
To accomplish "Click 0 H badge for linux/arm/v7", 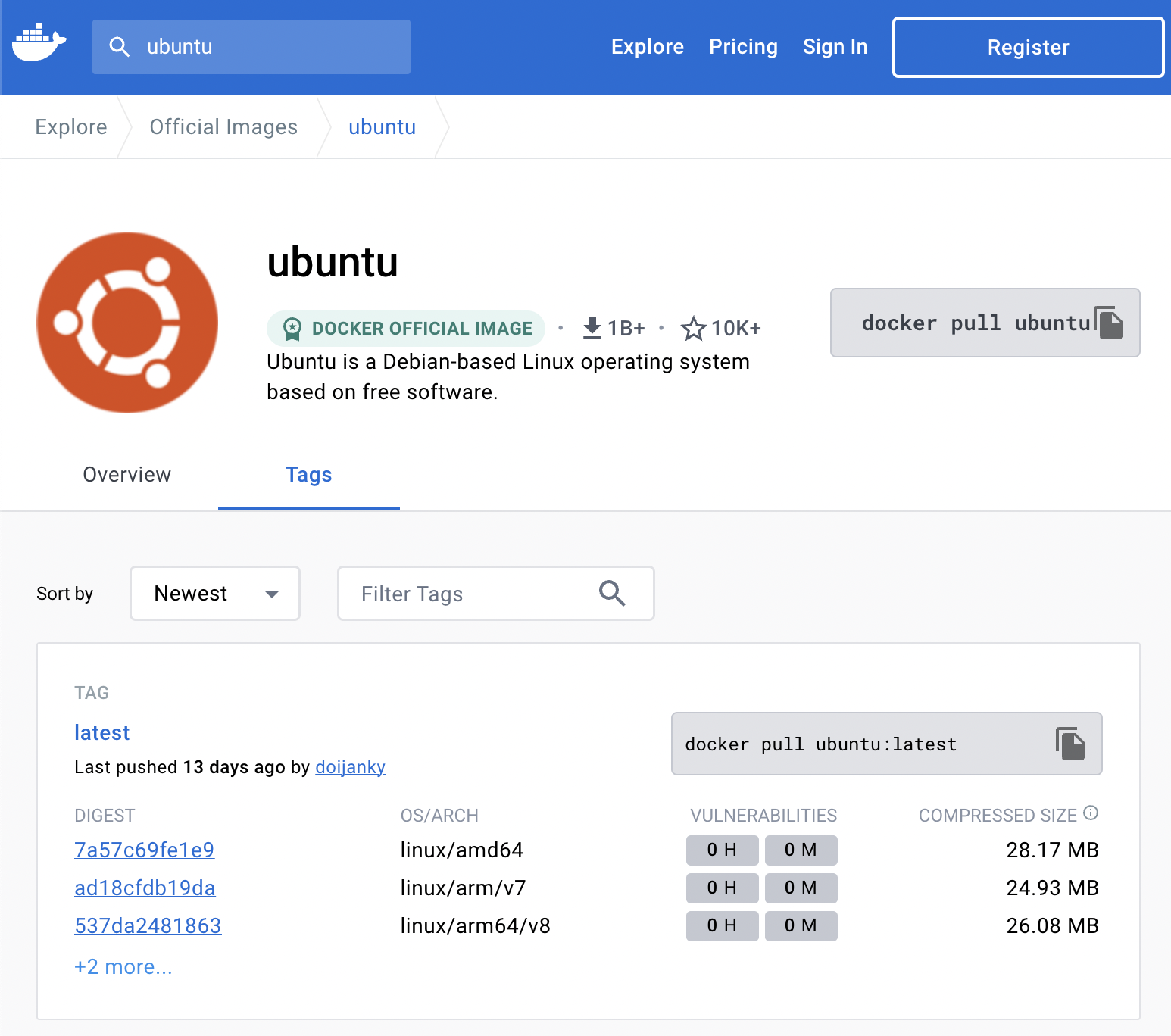I will coord(722,888).
